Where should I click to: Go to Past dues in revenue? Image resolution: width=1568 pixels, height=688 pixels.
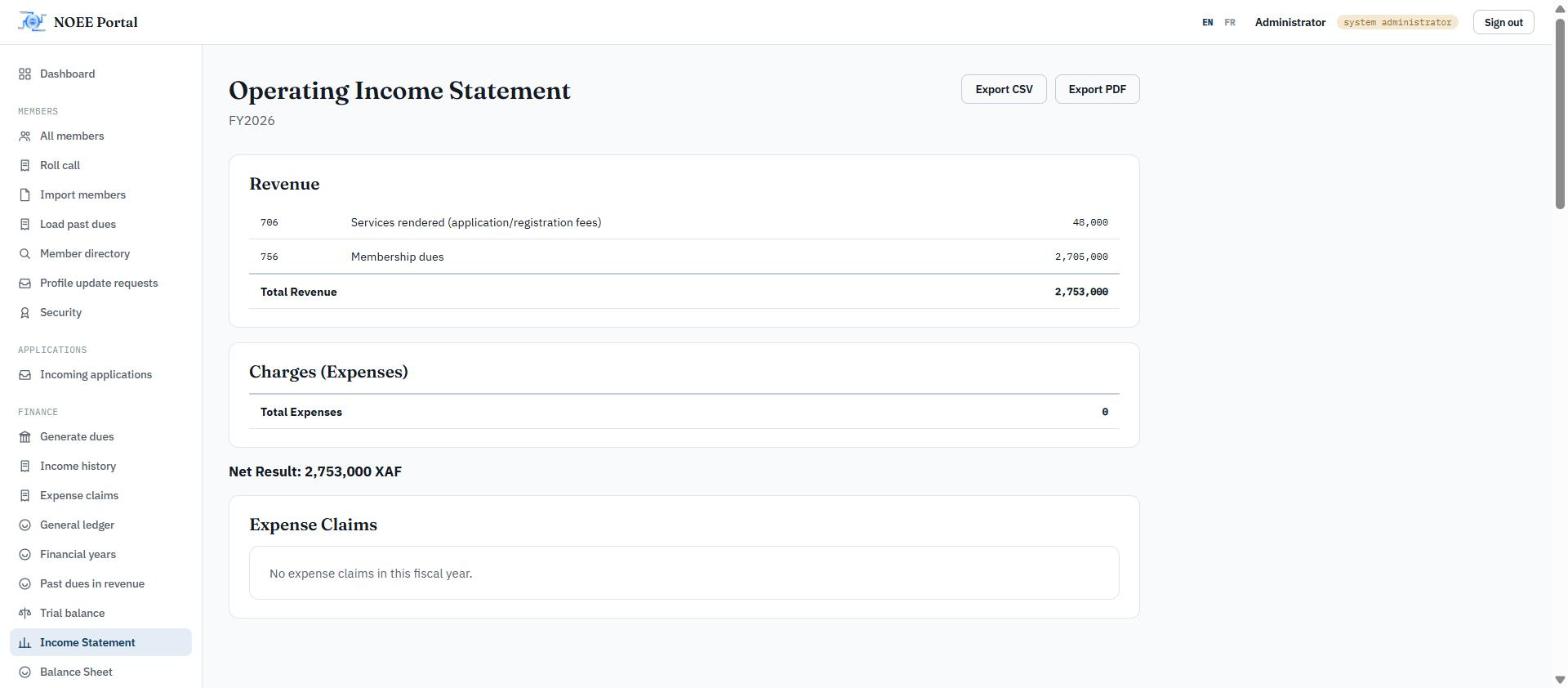tap(101, 584)
